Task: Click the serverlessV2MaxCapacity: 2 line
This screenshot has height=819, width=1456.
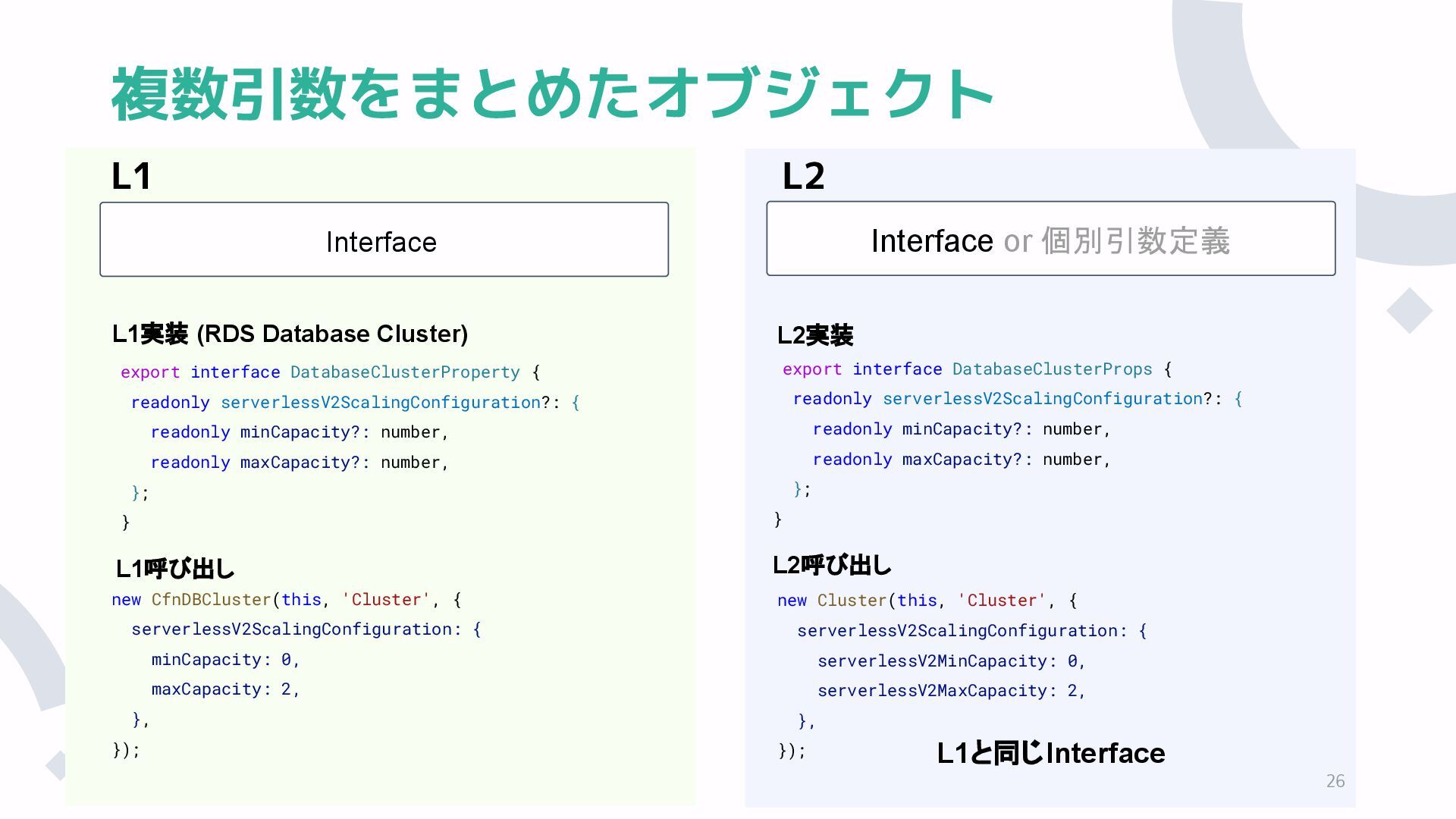Action: click(951, 691)
